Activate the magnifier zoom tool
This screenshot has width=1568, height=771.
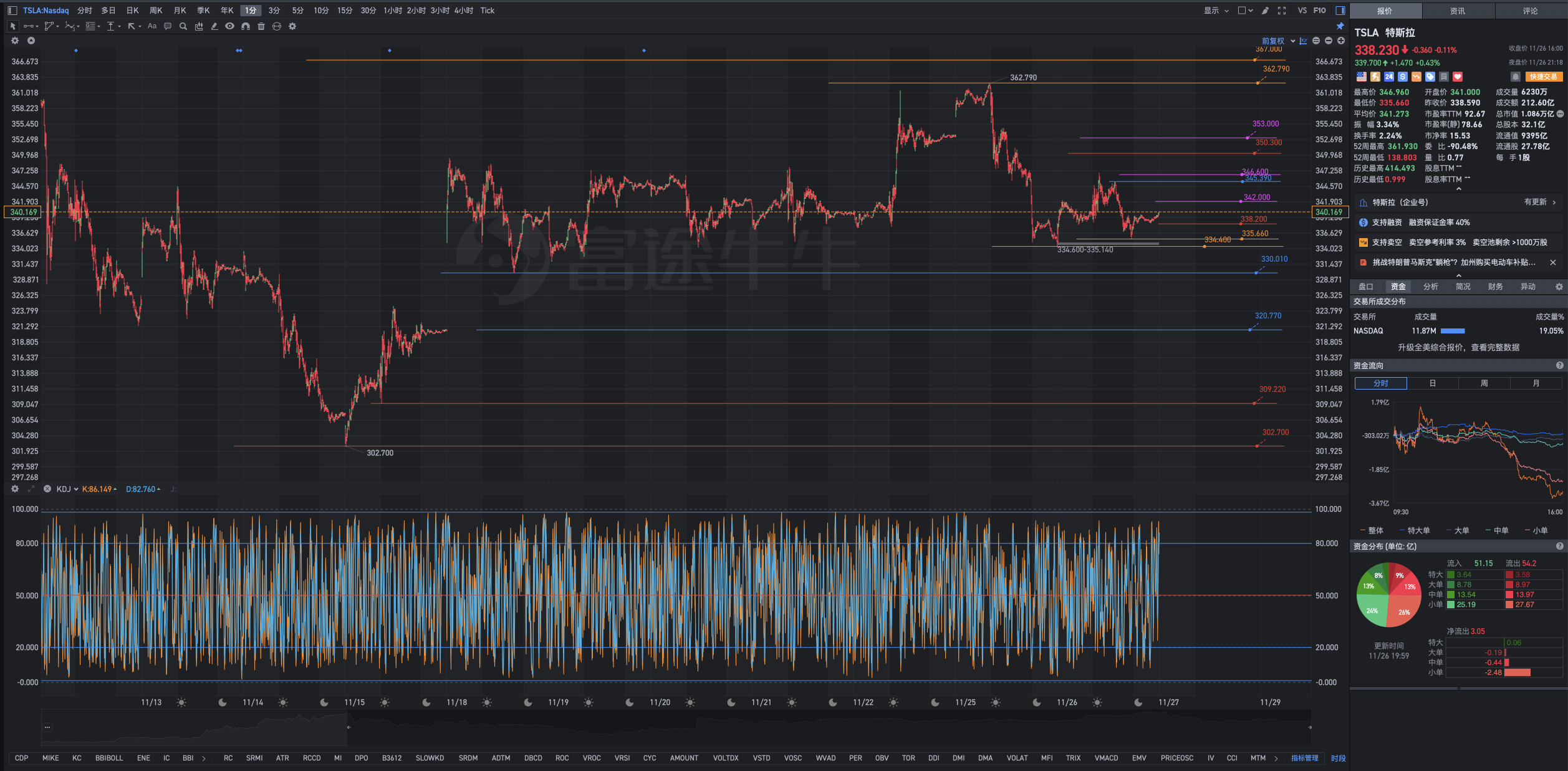tap(183, 26)
